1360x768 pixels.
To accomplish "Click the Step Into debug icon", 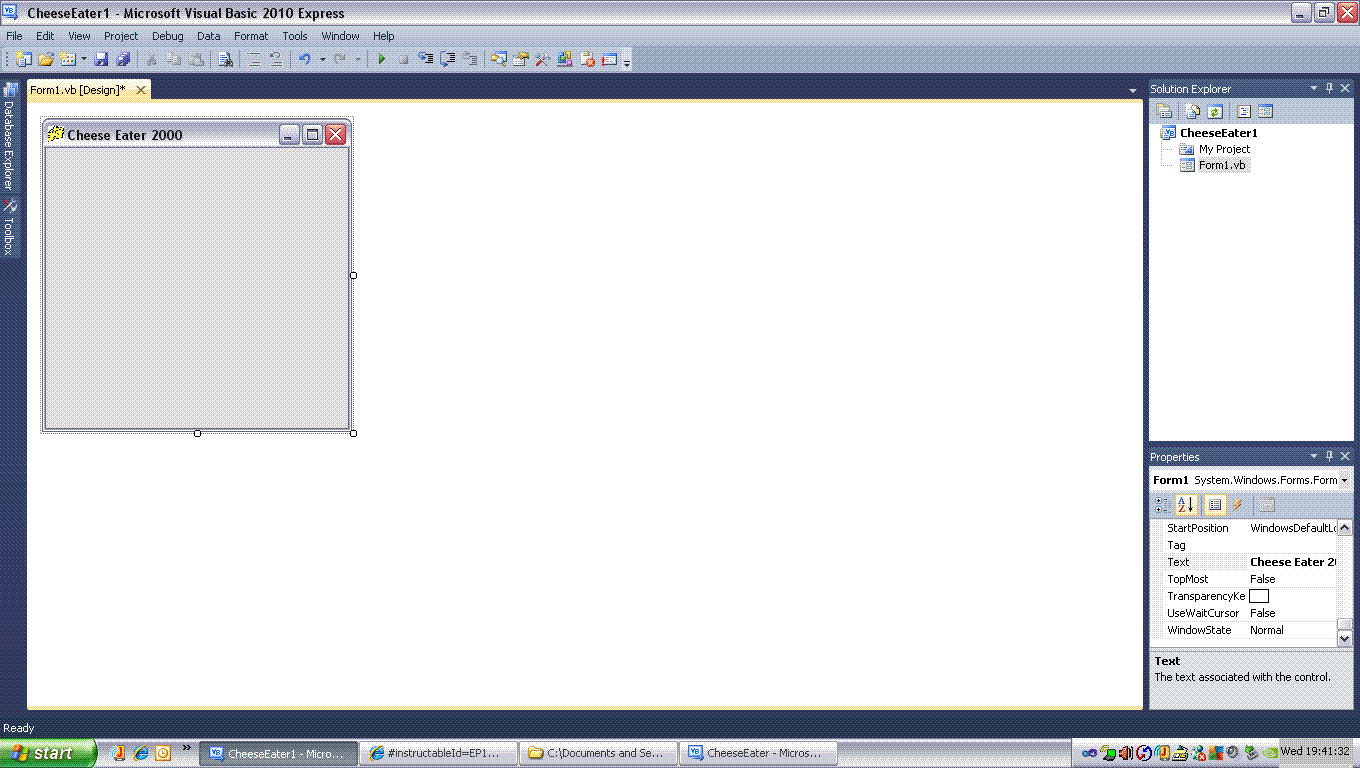I will pos(426,60).
